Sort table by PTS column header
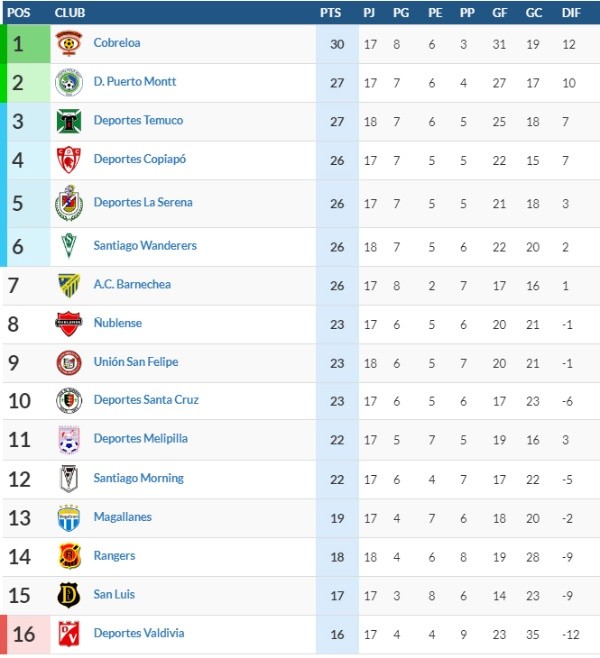 (x=330, y=13)
